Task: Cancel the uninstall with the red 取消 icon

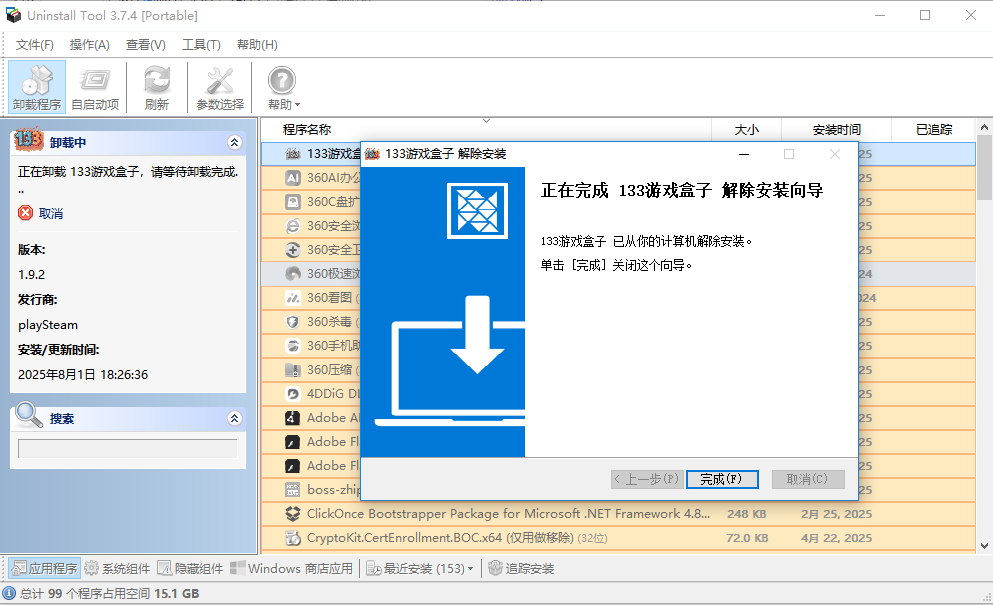Action: point(23,210)
